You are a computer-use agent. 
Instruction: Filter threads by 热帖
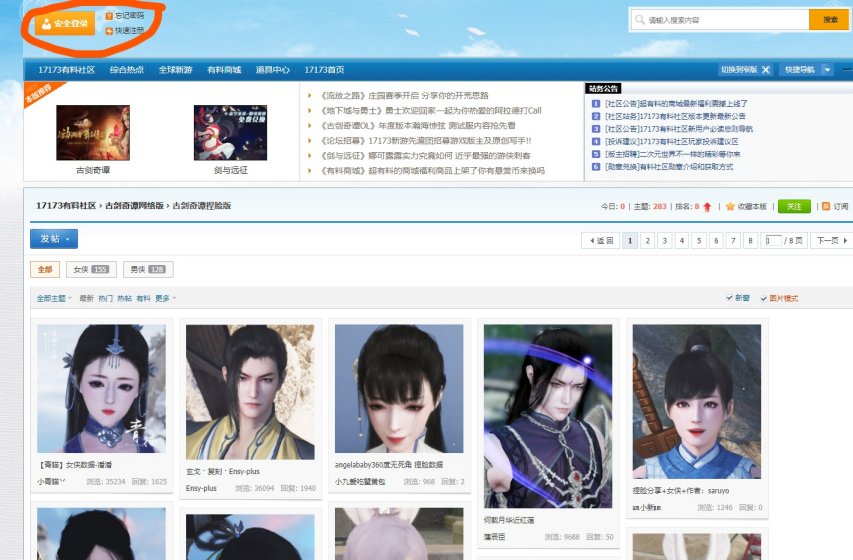pos(125,298)
